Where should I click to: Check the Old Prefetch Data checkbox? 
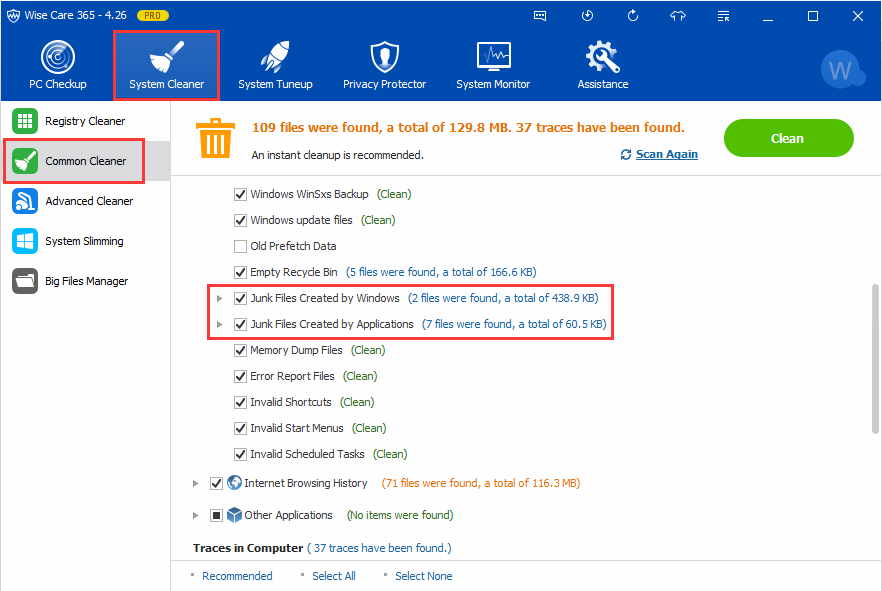(240, 246)
